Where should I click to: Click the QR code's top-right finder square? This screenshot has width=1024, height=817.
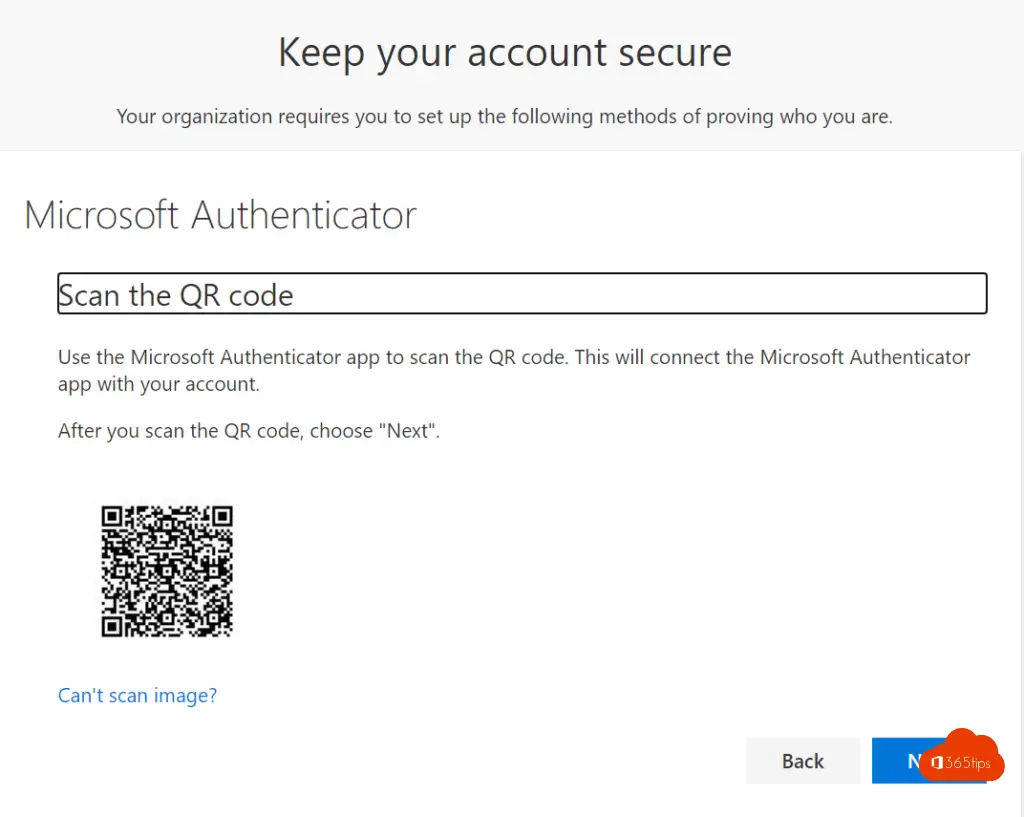click(222, 517)
